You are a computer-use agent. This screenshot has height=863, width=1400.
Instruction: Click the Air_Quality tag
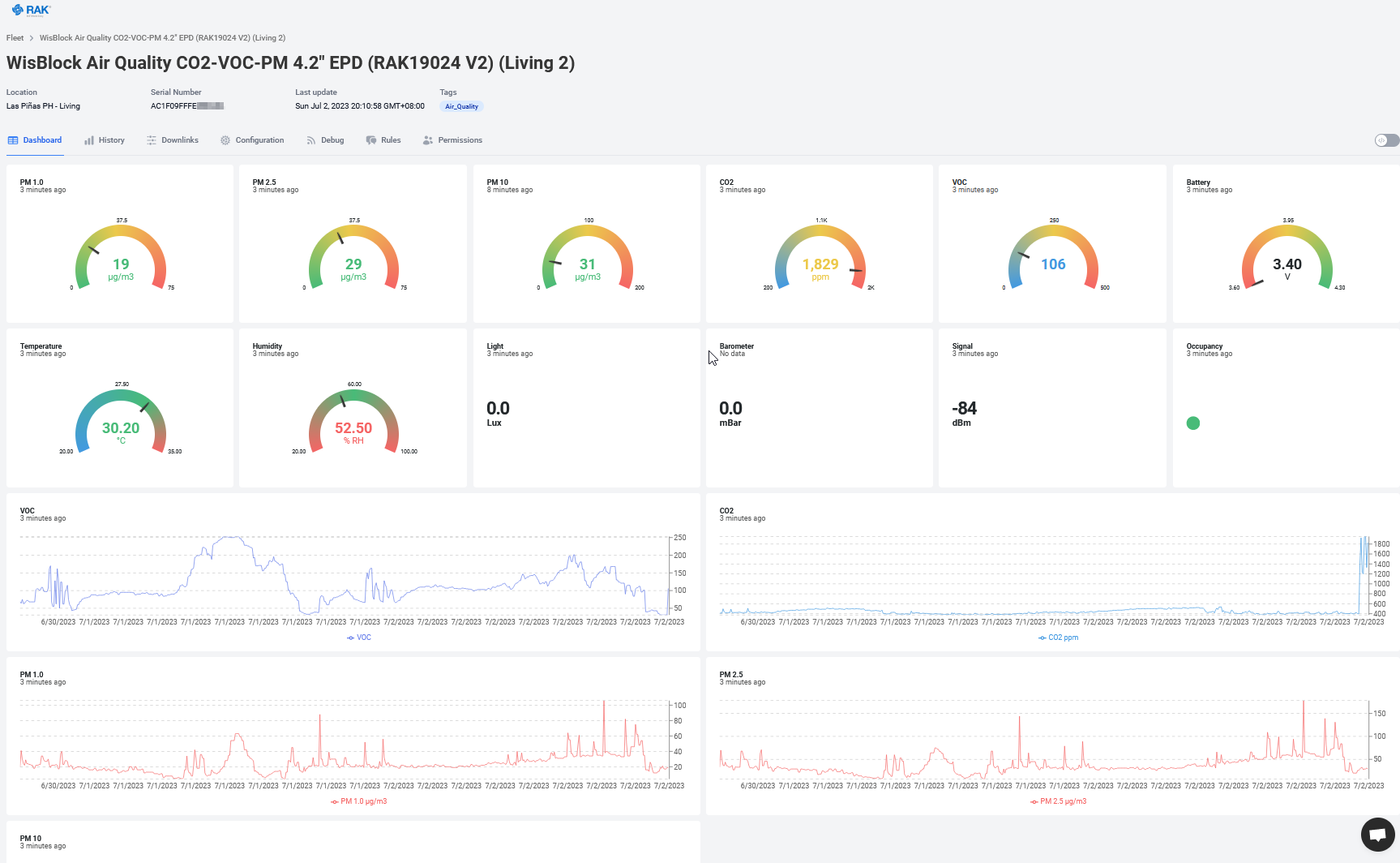tap(461, 106)
